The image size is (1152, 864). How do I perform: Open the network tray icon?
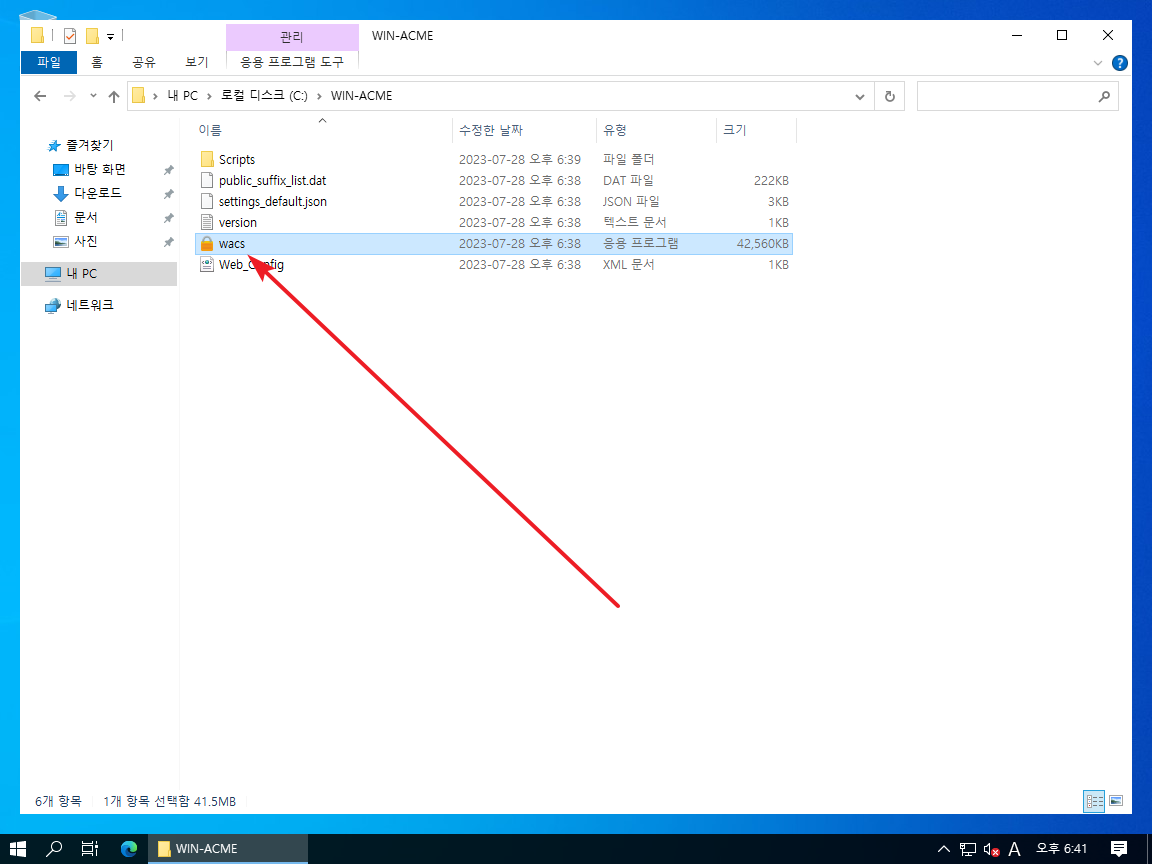pos(968,849)
